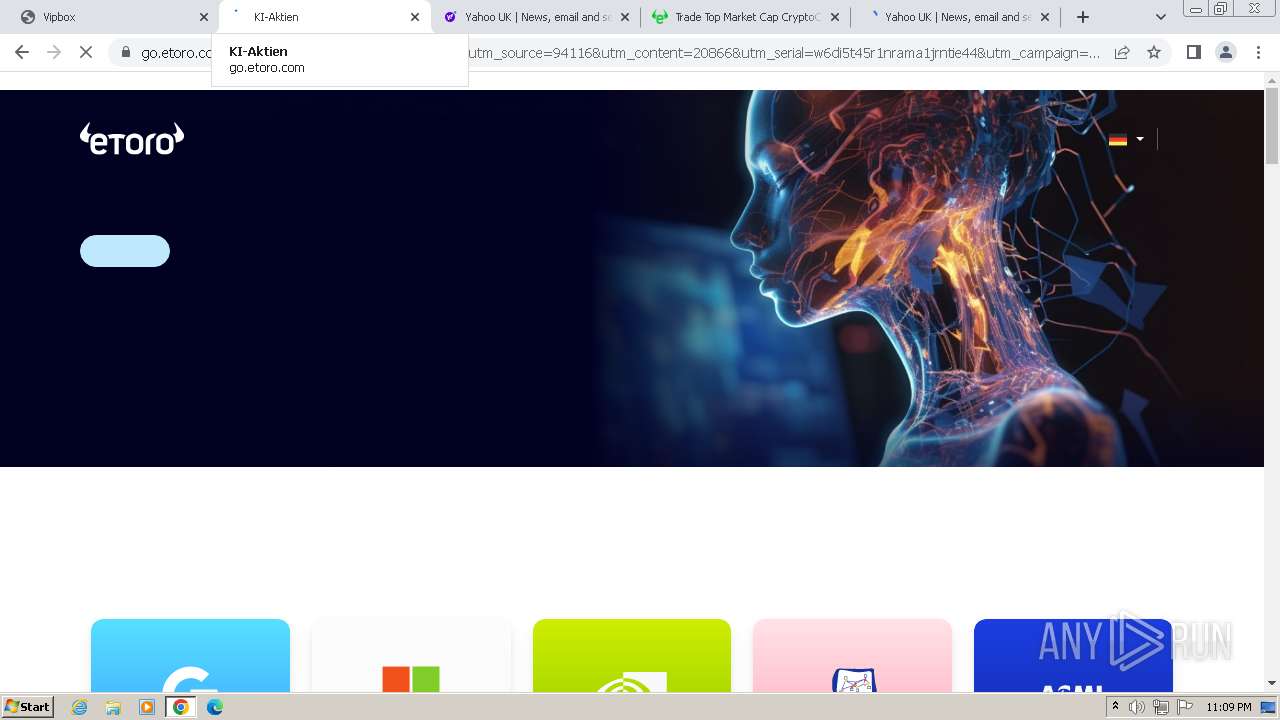
Task: Open the pink stock card
Action: click(852, 655)
